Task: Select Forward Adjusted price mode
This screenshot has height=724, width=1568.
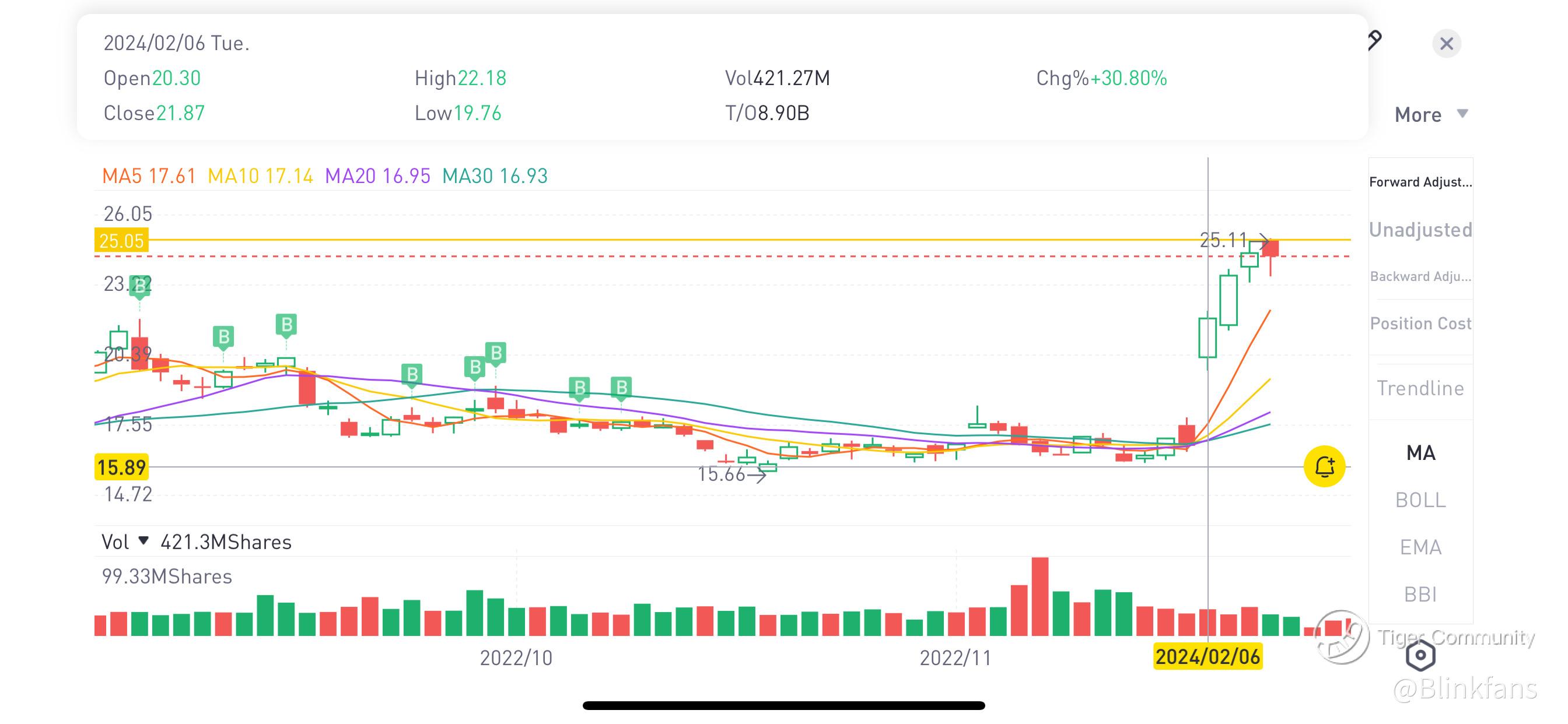Action: click(x=1420, y=182)
